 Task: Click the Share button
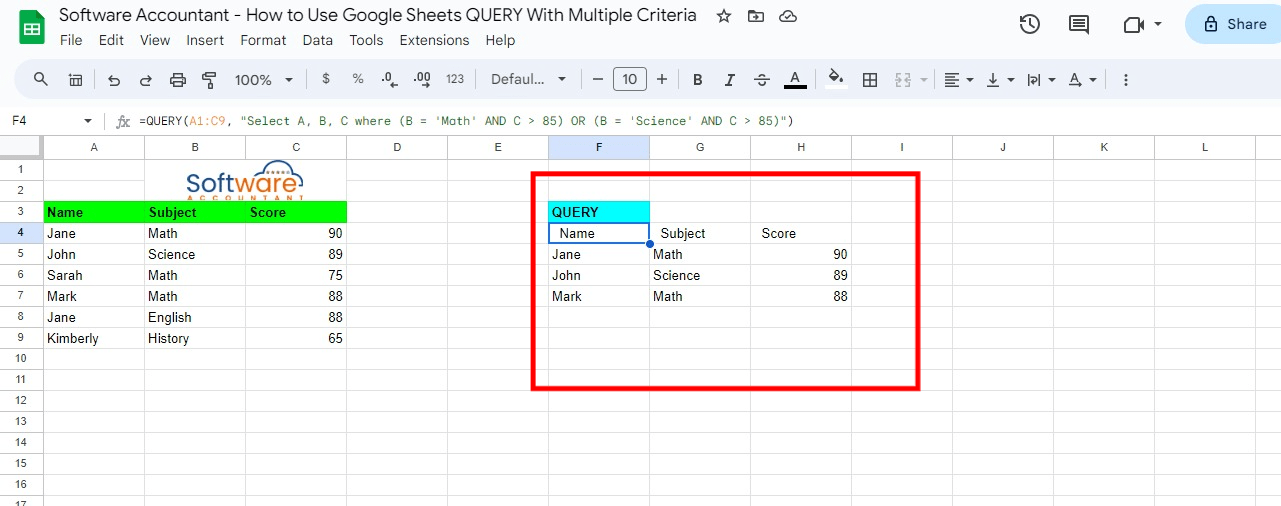(x=1235, y=24)
